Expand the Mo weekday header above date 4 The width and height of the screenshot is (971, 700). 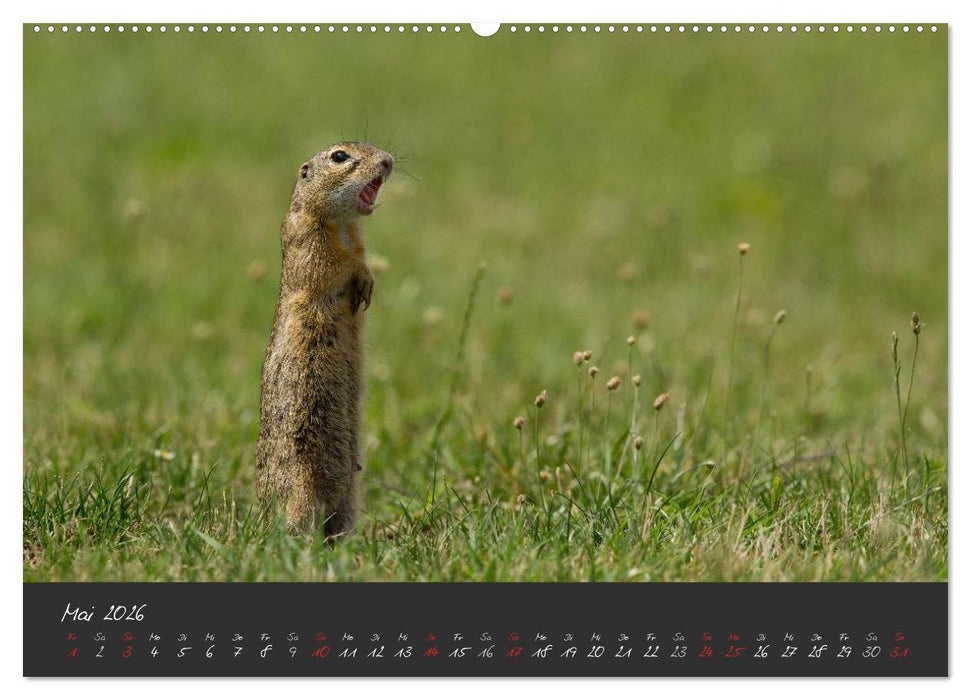[153, 634]
